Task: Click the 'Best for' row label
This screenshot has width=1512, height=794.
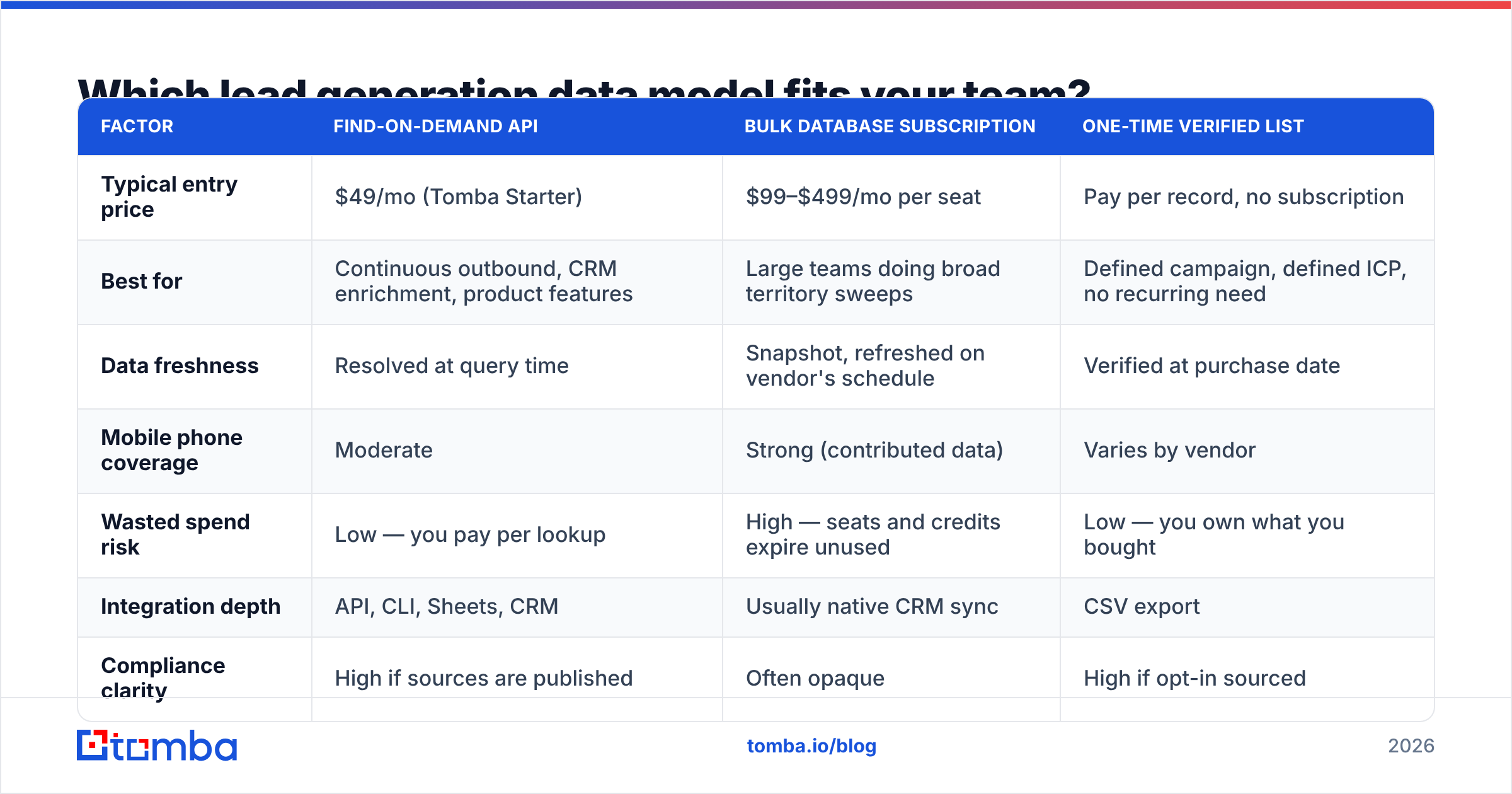Action: point(142,281)
